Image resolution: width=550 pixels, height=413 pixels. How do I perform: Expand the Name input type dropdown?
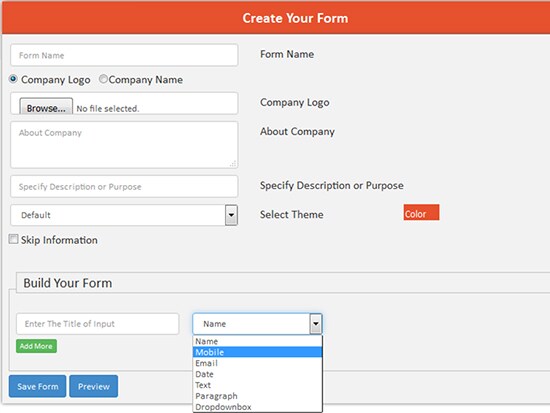[316, 324]
